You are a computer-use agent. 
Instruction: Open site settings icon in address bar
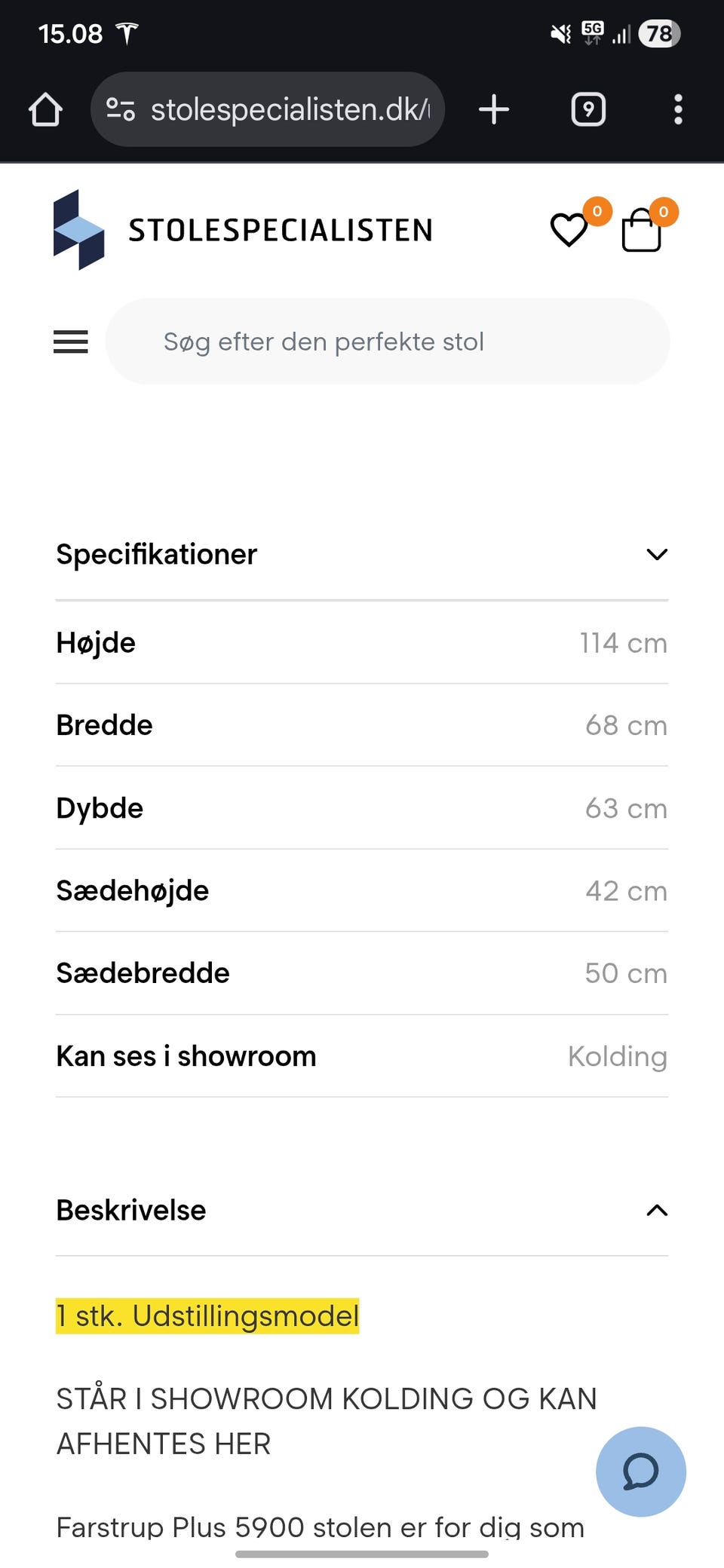(121, 109)
